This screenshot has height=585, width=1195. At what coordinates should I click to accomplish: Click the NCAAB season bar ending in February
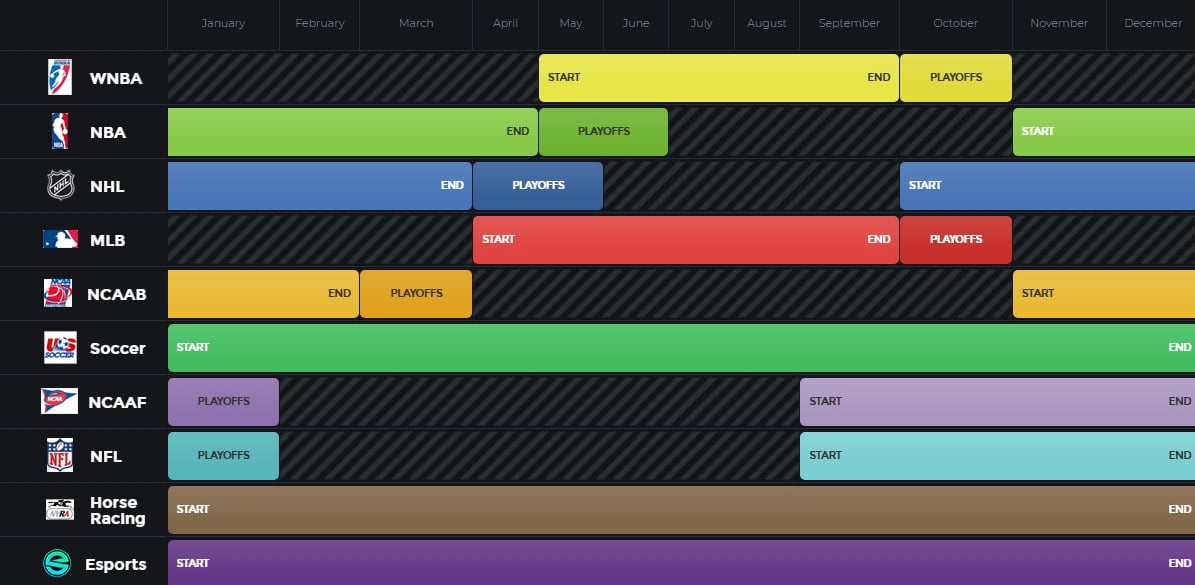coord(263,294)
